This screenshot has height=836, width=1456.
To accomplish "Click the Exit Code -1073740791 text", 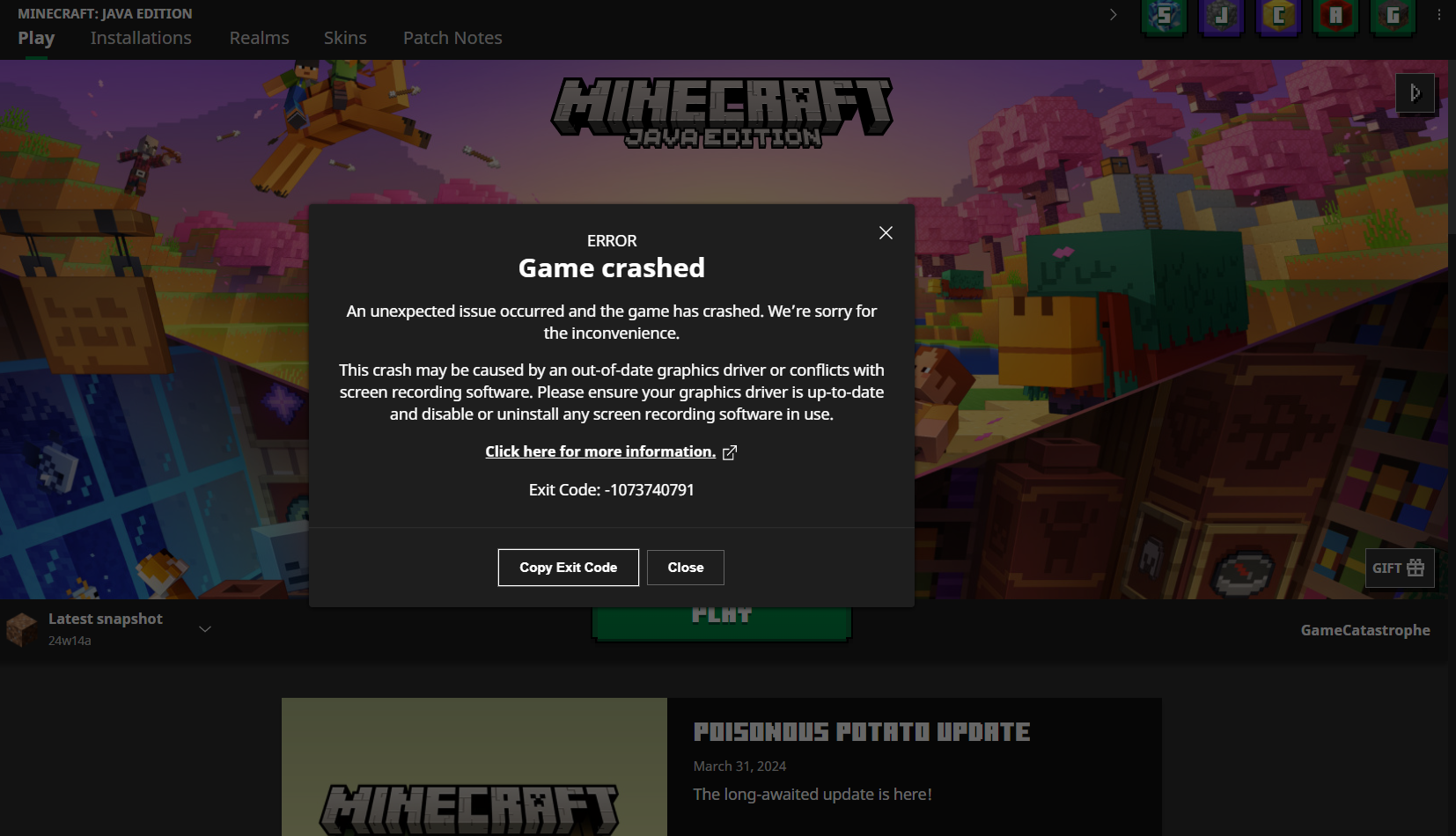I will tap(612, 490).
